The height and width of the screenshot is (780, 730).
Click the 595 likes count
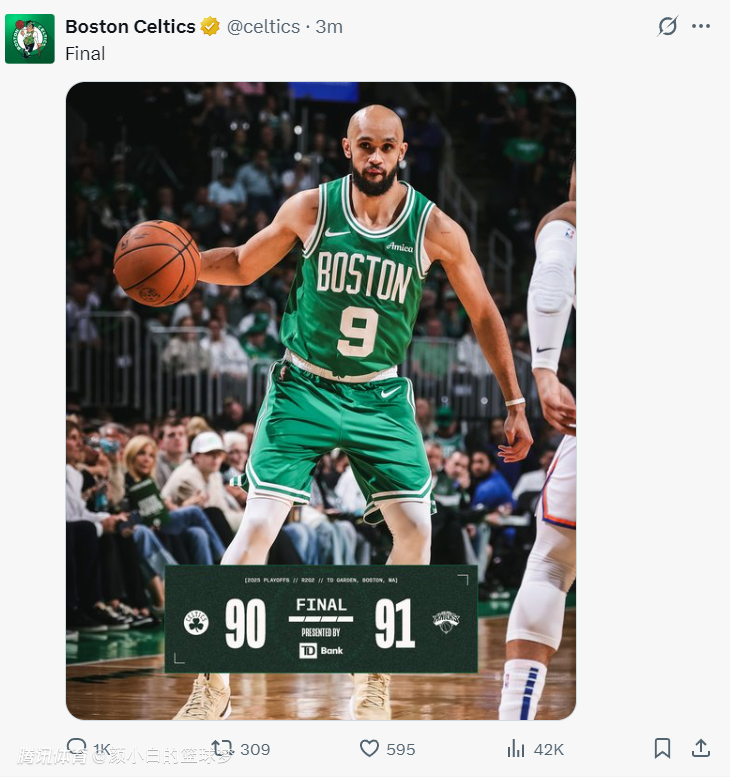click(400, 749)
